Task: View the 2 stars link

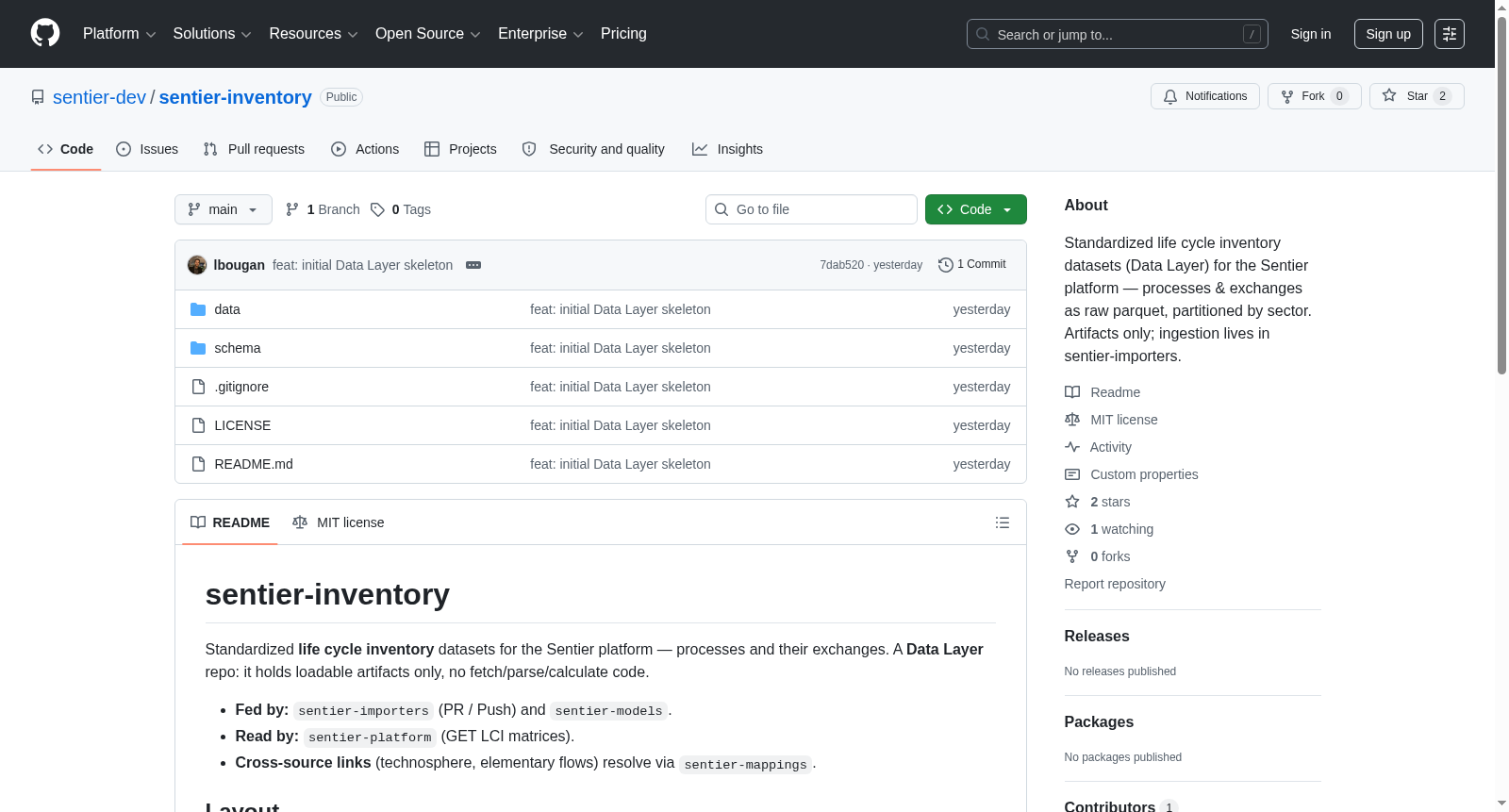Action: click(x=1098, y=502)
